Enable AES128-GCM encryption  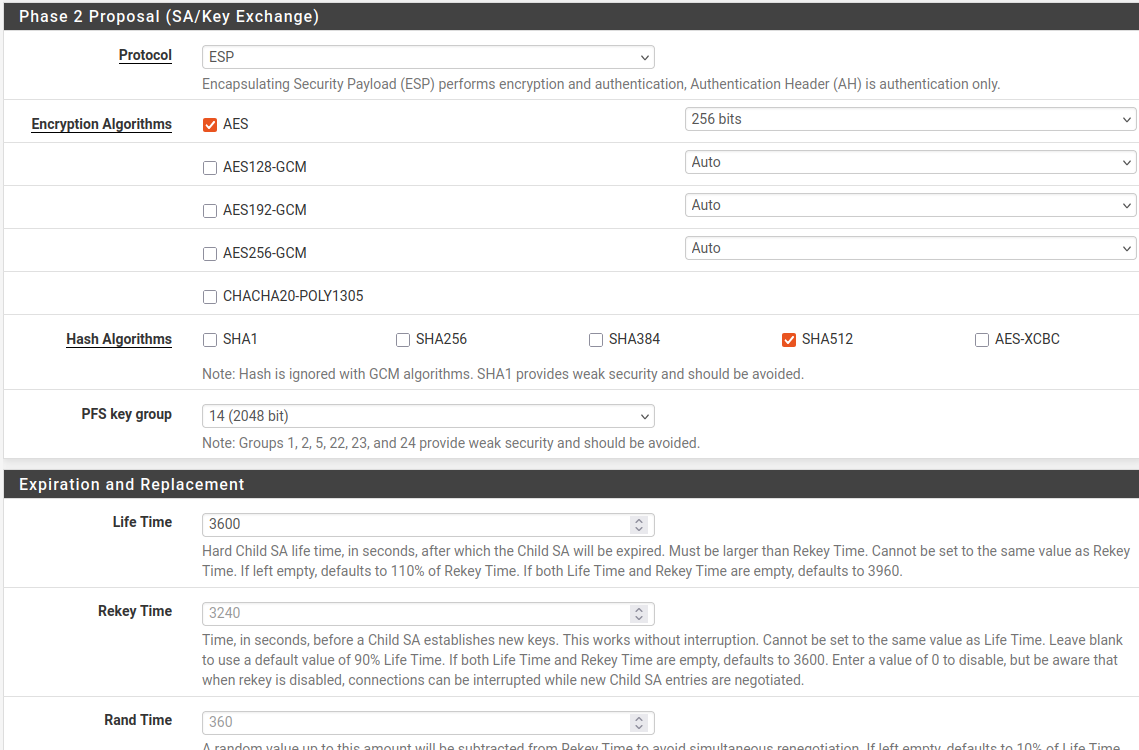click(x=209, y=167)
